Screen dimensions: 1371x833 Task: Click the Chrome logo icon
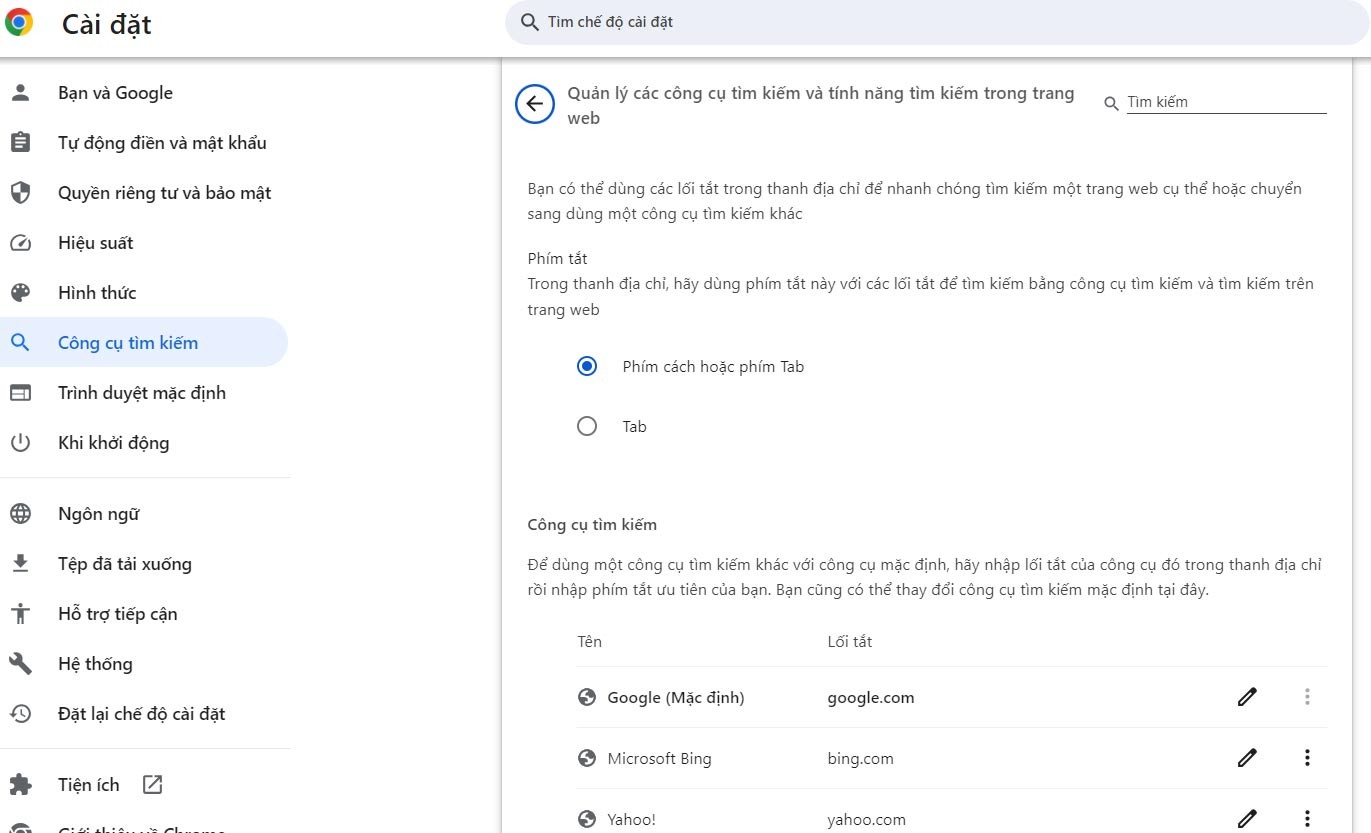19,22
